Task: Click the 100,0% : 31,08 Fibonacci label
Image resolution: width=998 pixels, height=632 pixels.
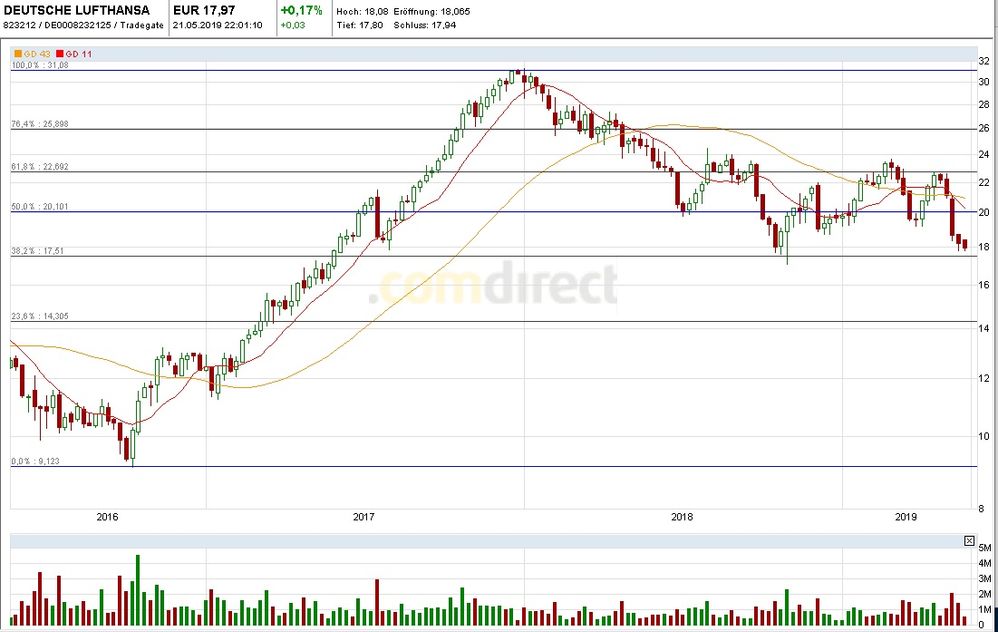Action: [x=39, y=66]
